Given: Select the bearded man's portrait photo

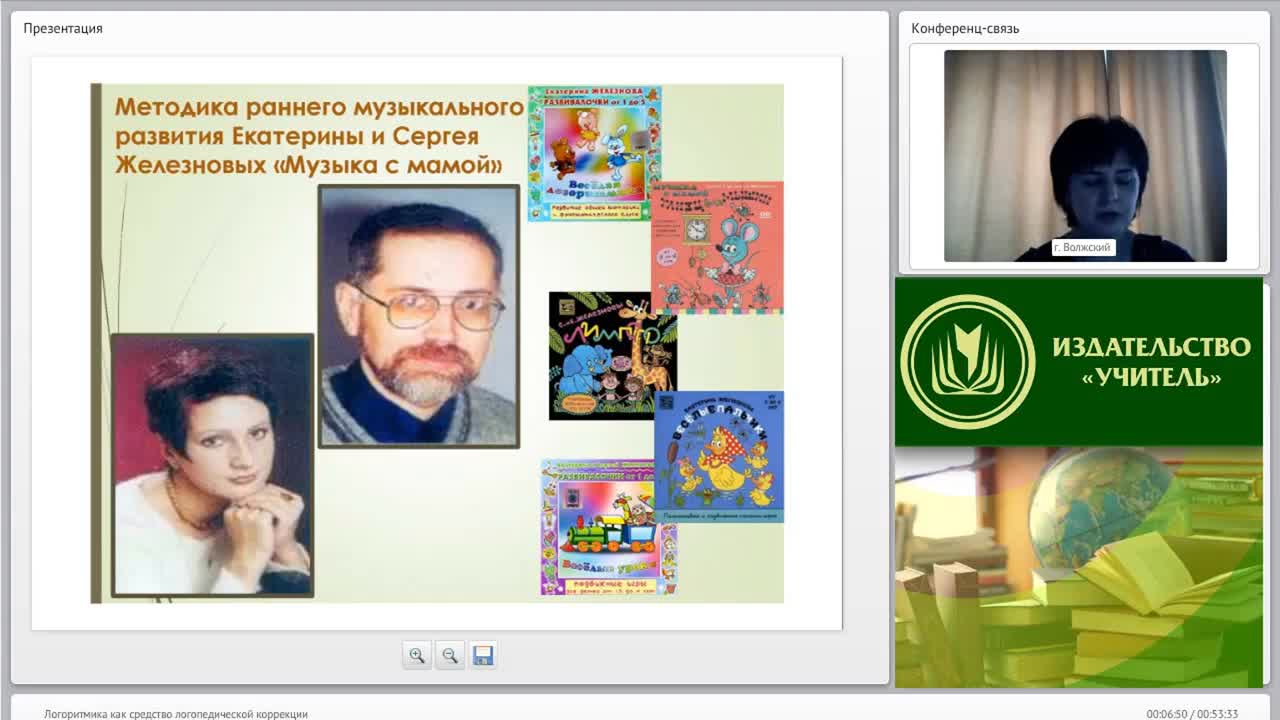Looking at the screenshot, I should [x=419, y=316].
